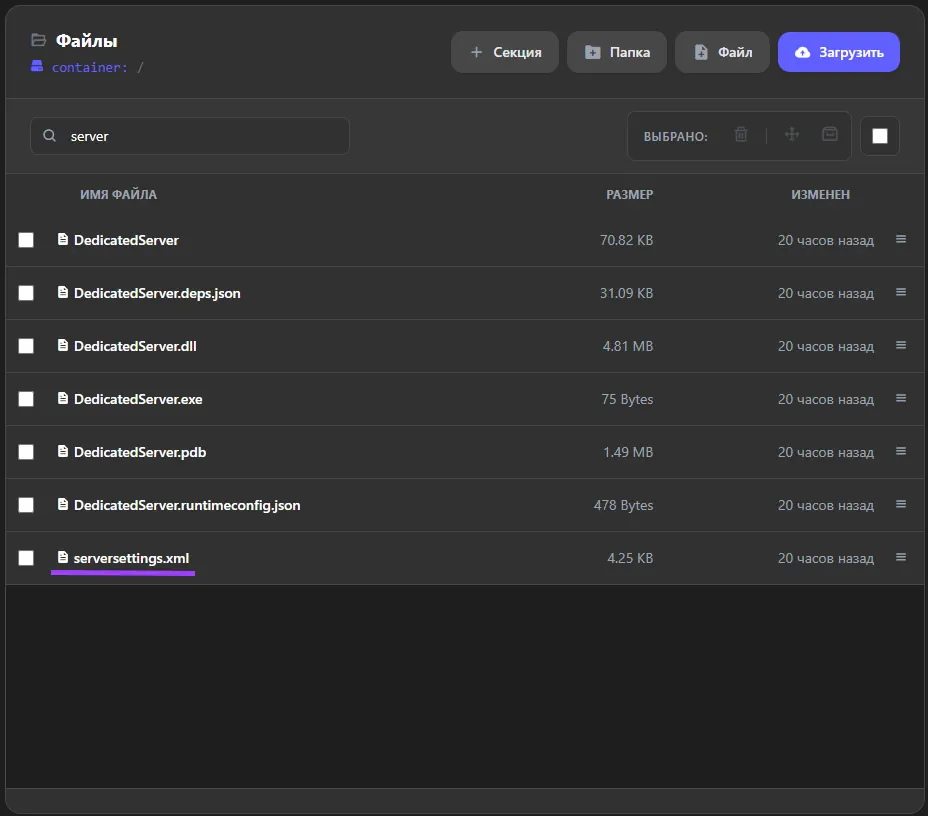Click the file icon beside DedicatedServer.runtimeconfig.json
Screen dimensions: 928x816
pos(62,504)
